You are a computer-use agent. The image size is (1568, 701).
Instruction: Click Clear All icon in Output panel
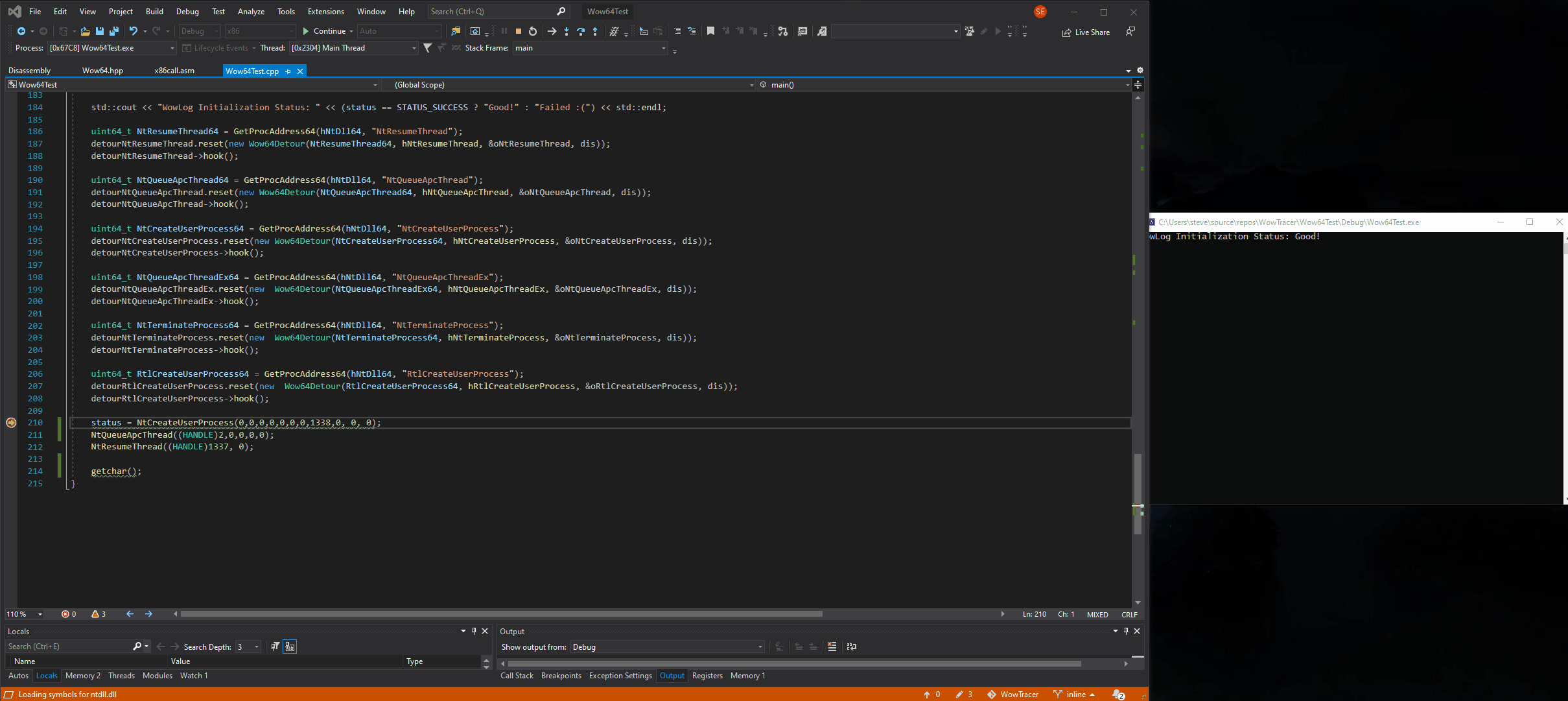click(x=832, y=647)
